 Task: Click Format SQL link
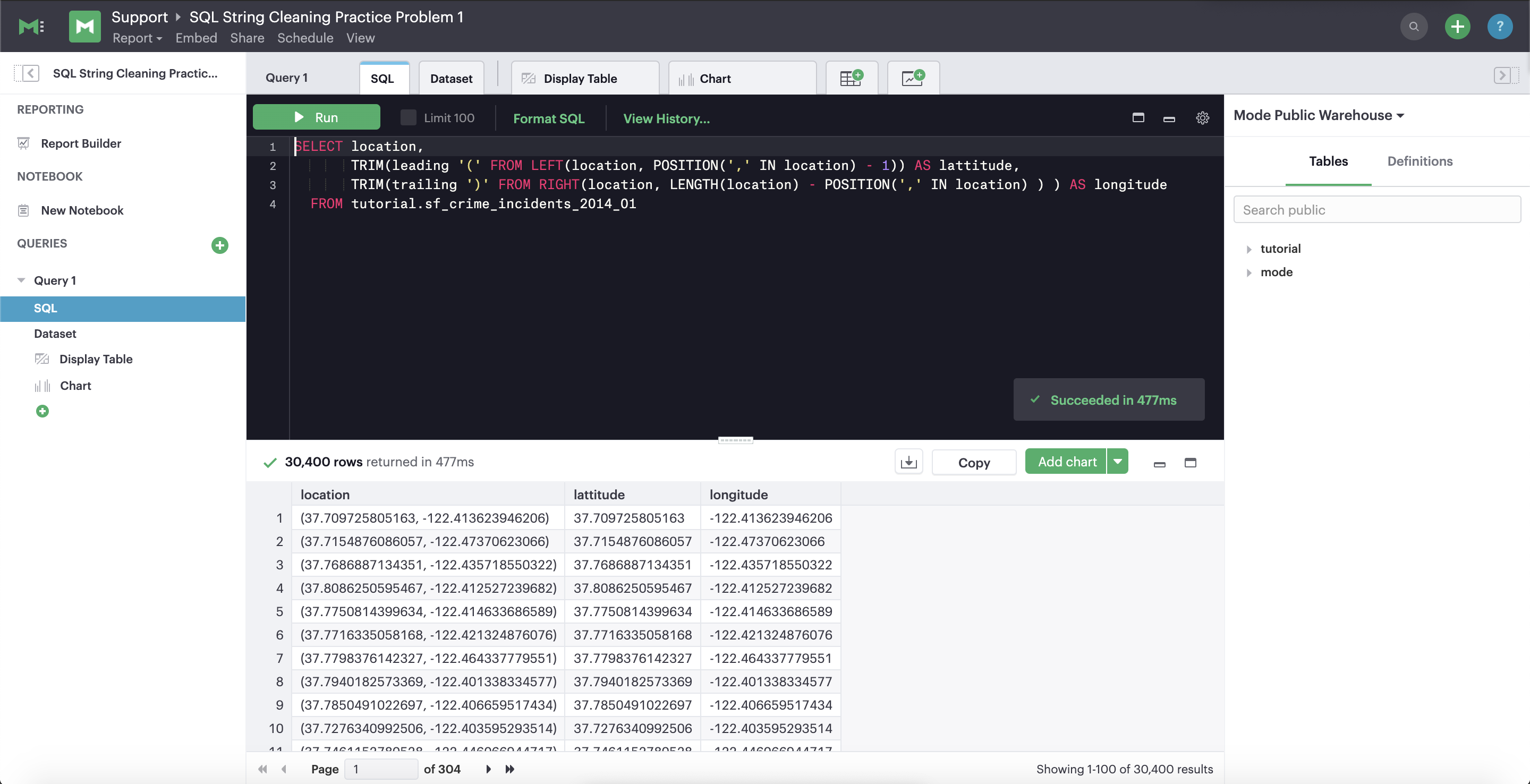[x=549, y=118]
